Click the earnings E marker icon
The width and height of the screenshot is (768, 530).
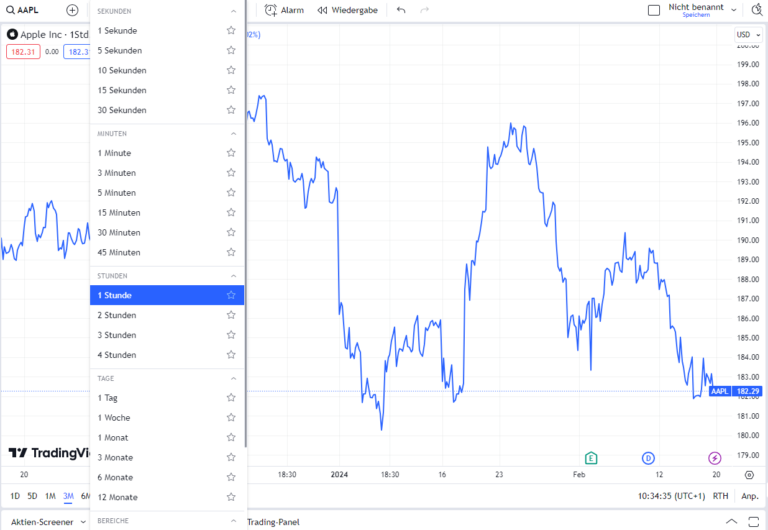click(x=591, y=458)
